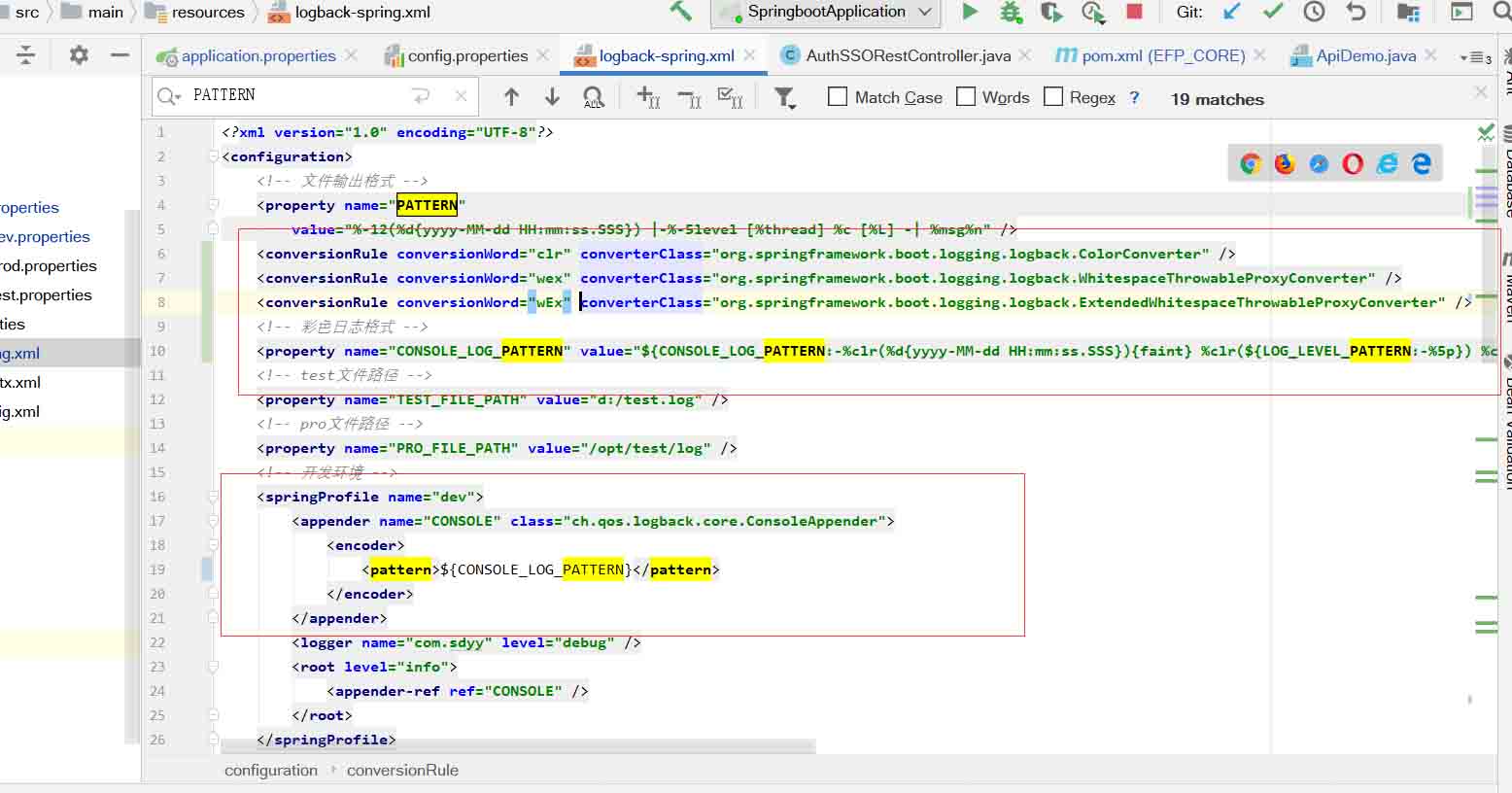Jump to next search occurrence arrow

[552, 96]
